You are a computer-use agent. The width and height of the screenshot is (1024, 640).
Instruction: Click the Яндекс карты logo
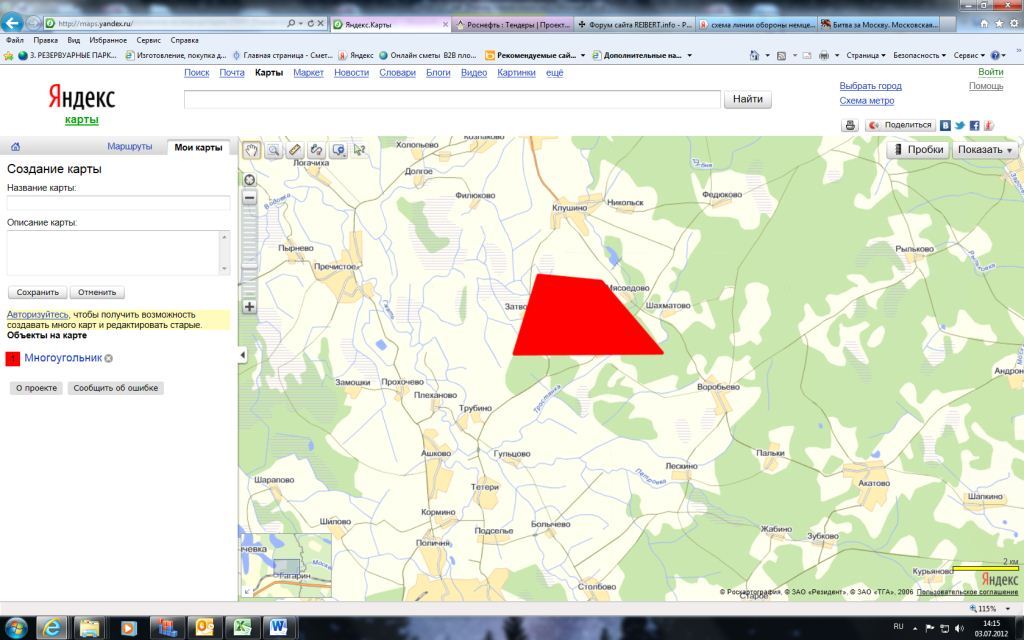[82, 103]
